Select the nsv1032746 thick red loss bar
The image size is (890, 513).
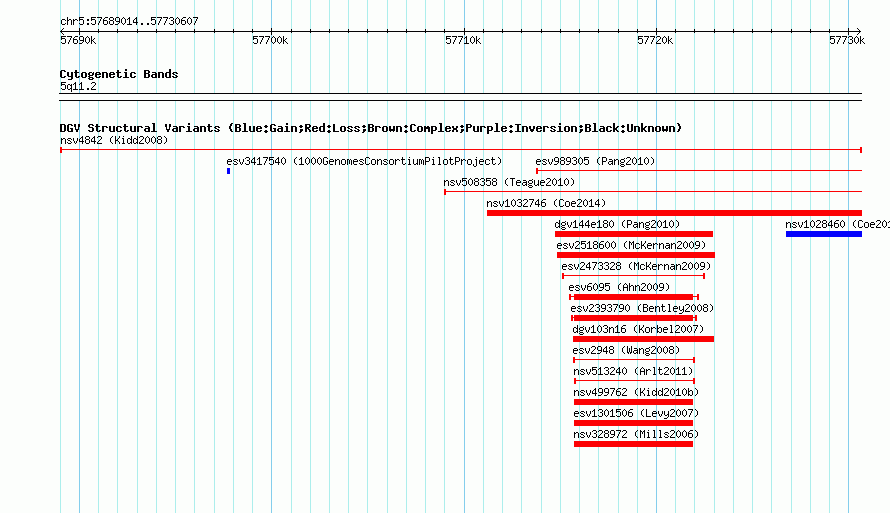pyautogui.click(x=674, y=213)
